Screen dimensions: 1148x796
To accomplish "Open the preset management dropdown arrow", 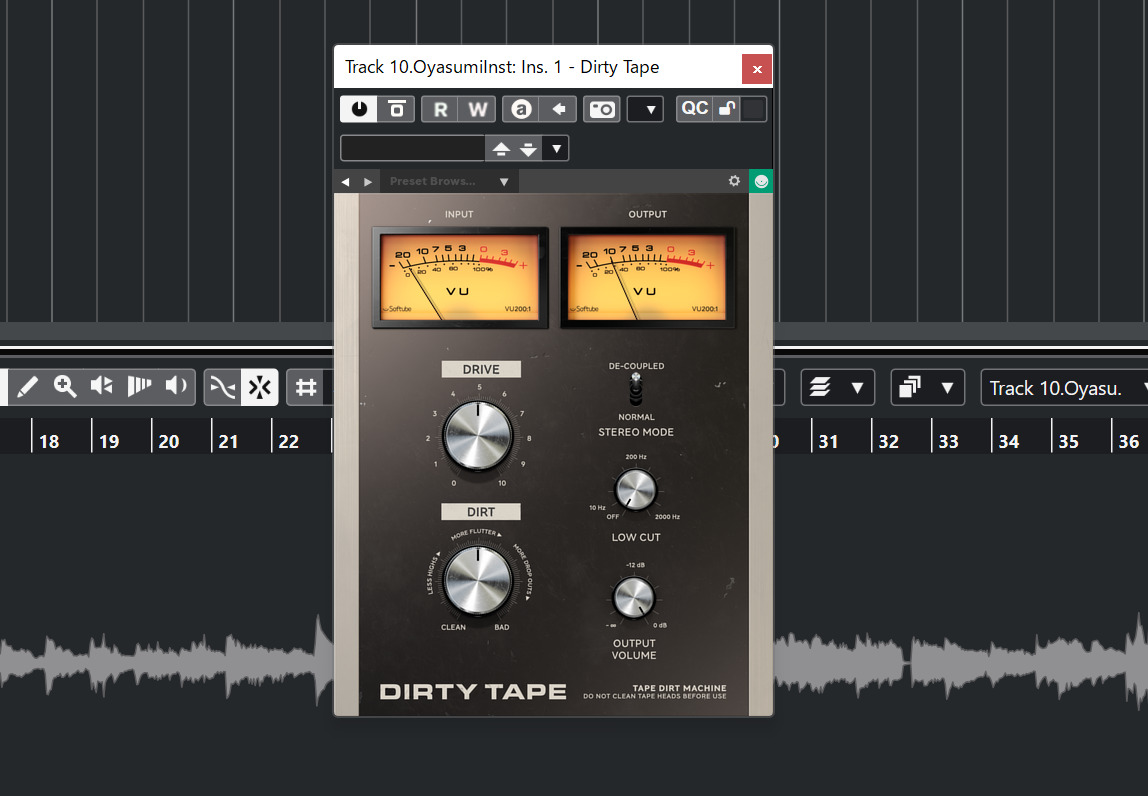I will point(556,149).
